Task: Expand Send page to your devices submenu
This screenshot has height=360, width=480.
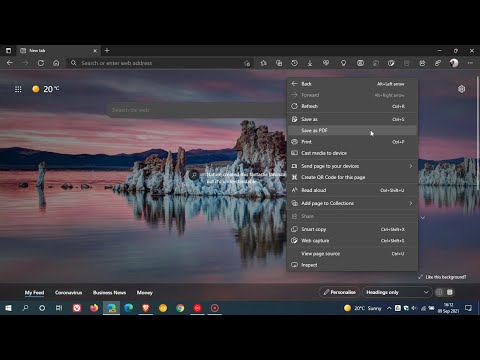Action: pos(352,166)
